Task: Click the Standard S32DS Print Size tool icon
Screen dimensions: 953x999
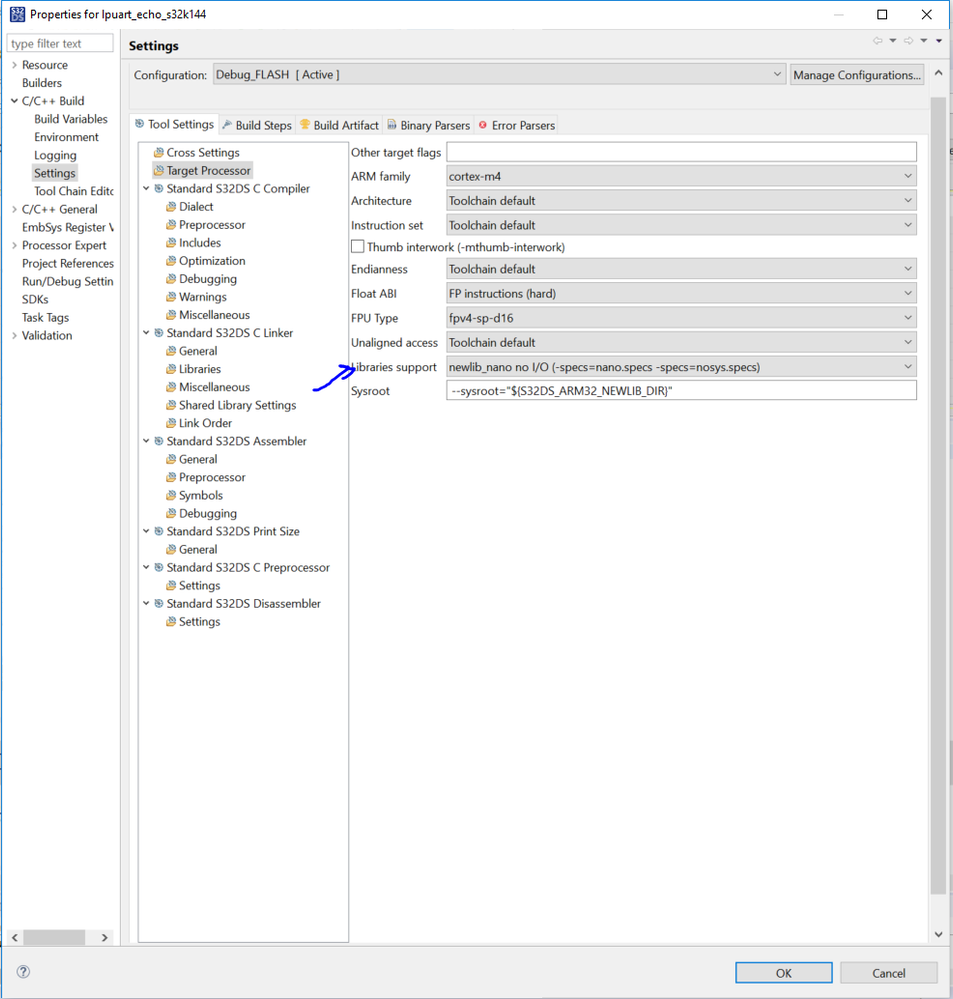Action: coord(159,531)
